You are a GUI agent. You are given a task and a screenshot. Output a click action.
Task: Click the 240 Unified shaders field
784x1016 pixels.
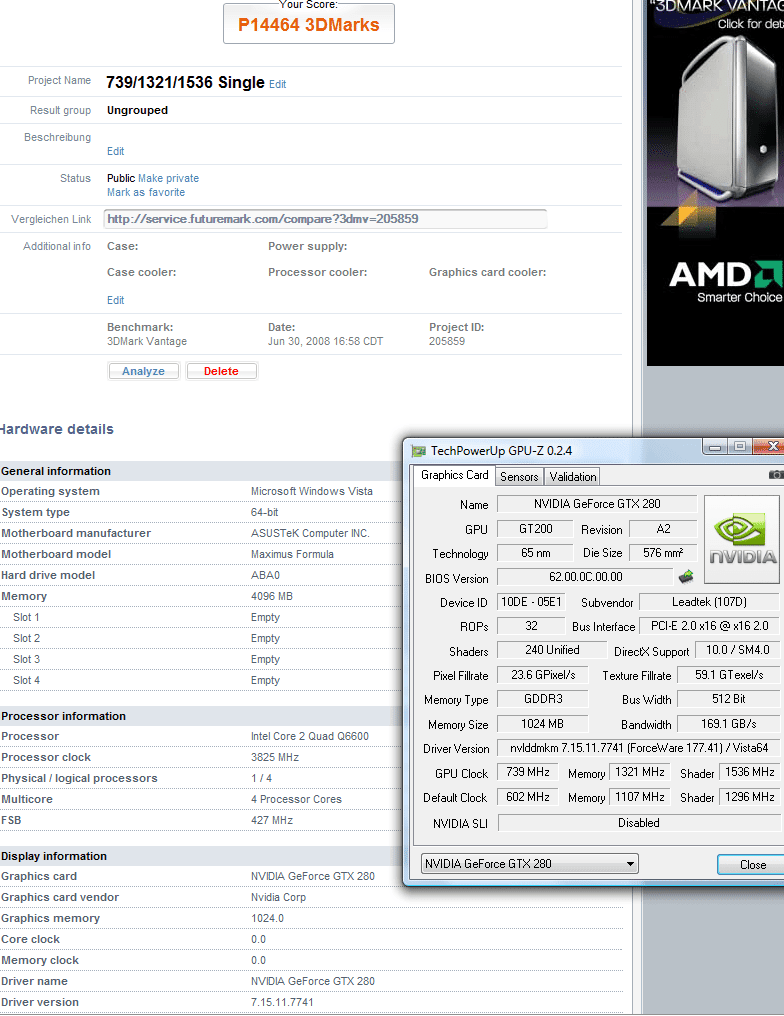(552, 650)
